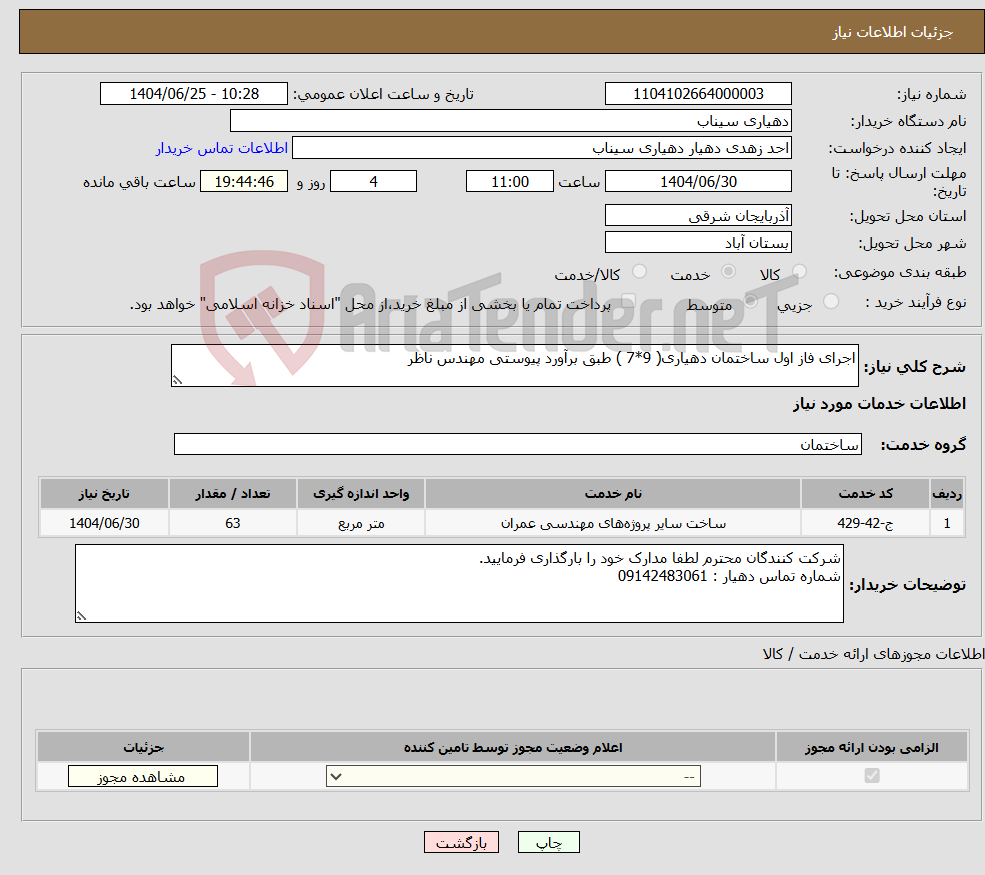Image resolution: width=985 pixels, height=875 pixels.
Task: Click the نام خدمت column header
Action: click(x=613, y=494)
